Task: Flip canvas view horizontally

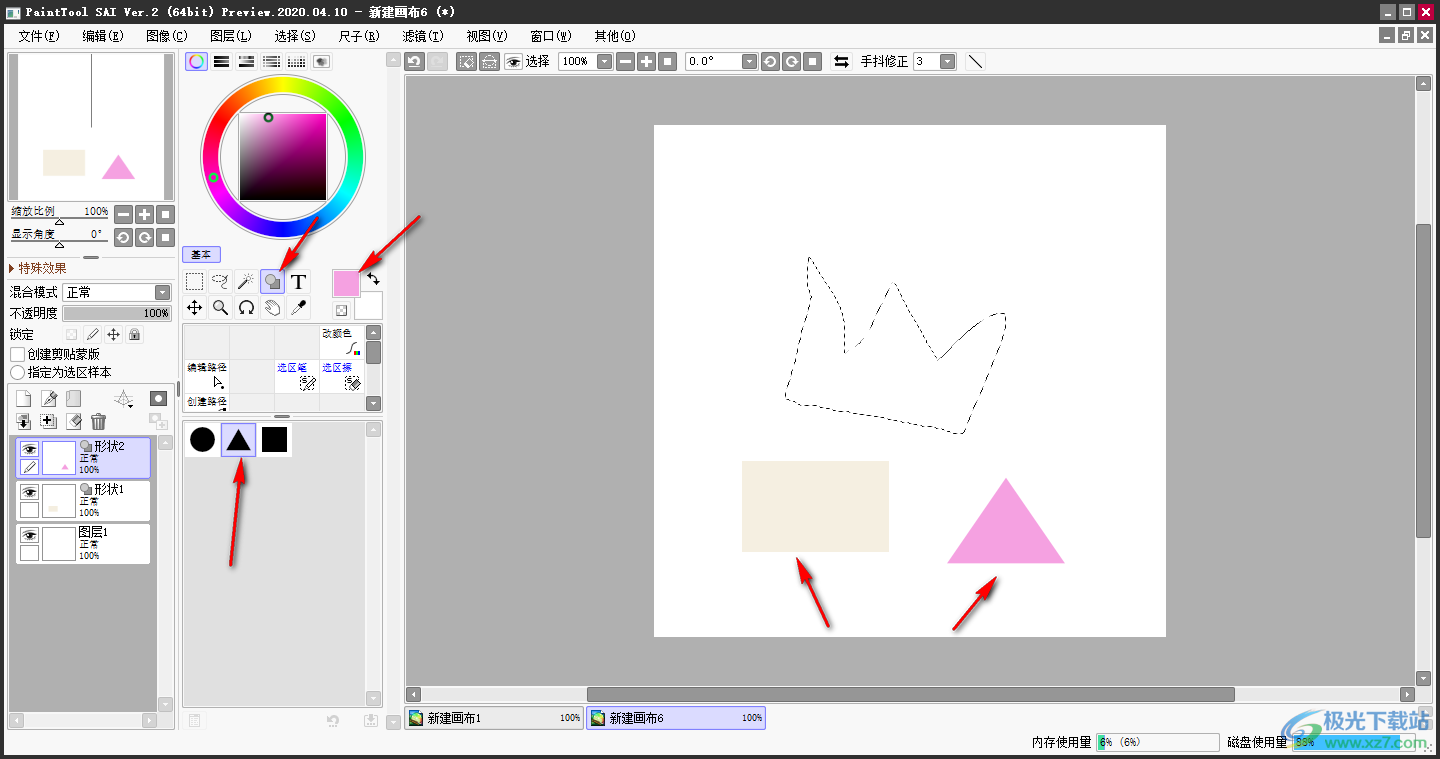Action: (x=841, y=61)
